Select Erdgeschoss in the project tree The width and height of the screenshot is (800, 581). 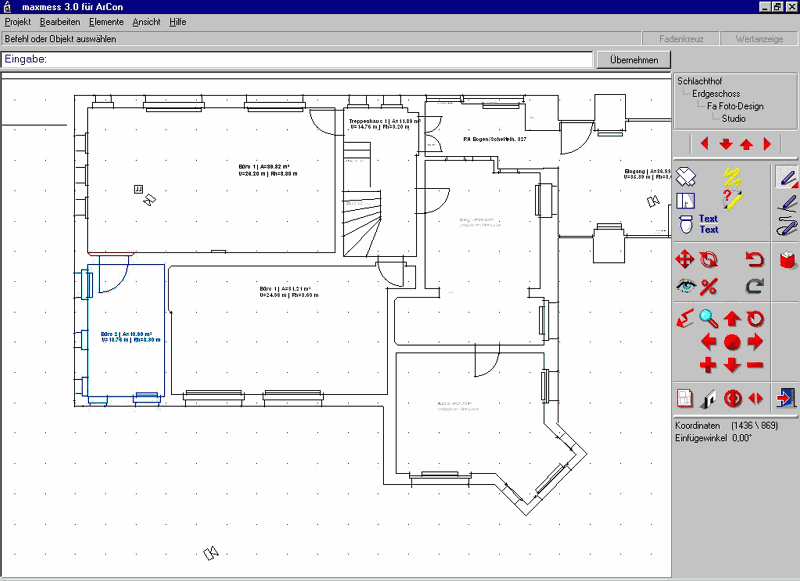(715, 93)
